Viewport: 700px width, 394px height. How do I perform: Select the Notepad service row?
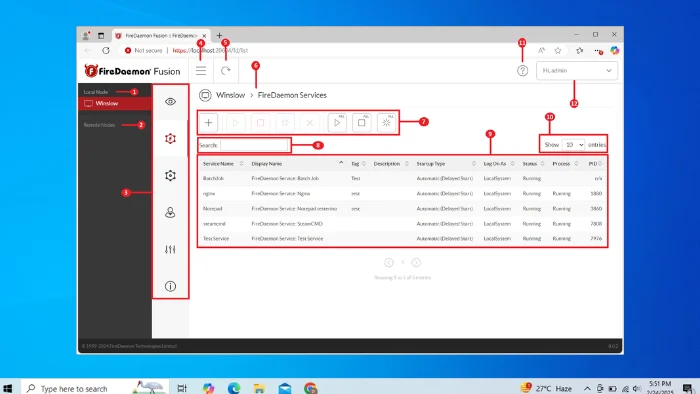(402, 209)
